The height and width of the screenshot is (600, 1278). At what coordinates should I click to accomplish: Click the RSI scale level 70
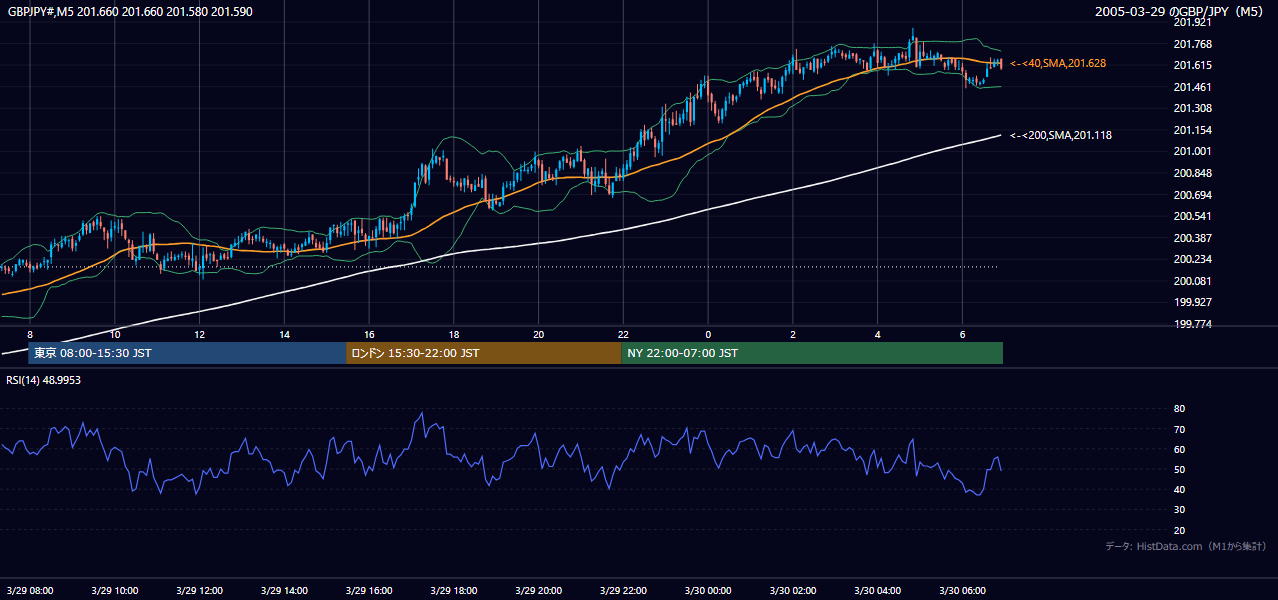coord(1179,429)
